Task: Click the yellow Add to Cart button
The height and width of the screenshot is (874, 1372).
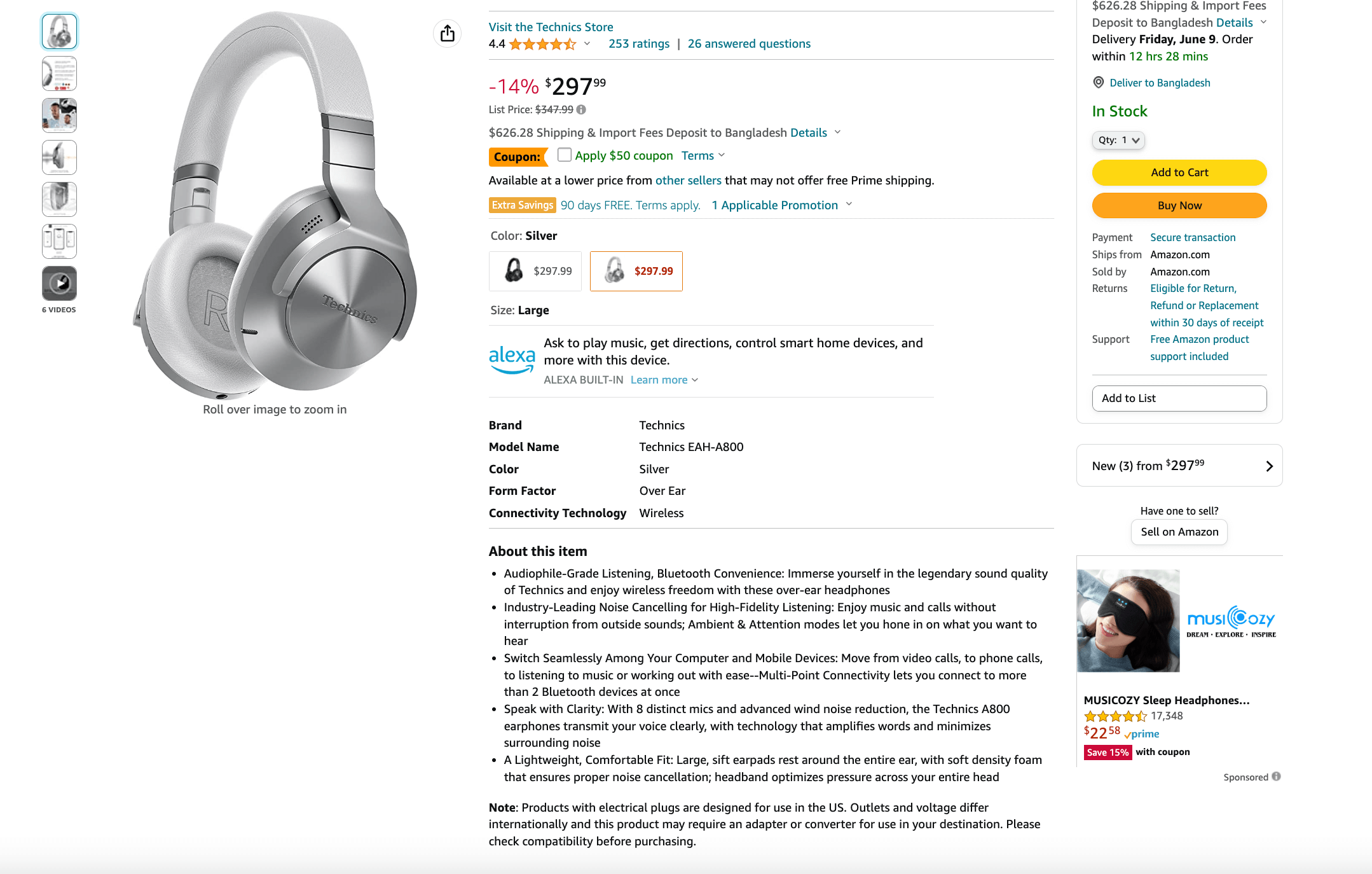Action: click(x=1179, y=172)
